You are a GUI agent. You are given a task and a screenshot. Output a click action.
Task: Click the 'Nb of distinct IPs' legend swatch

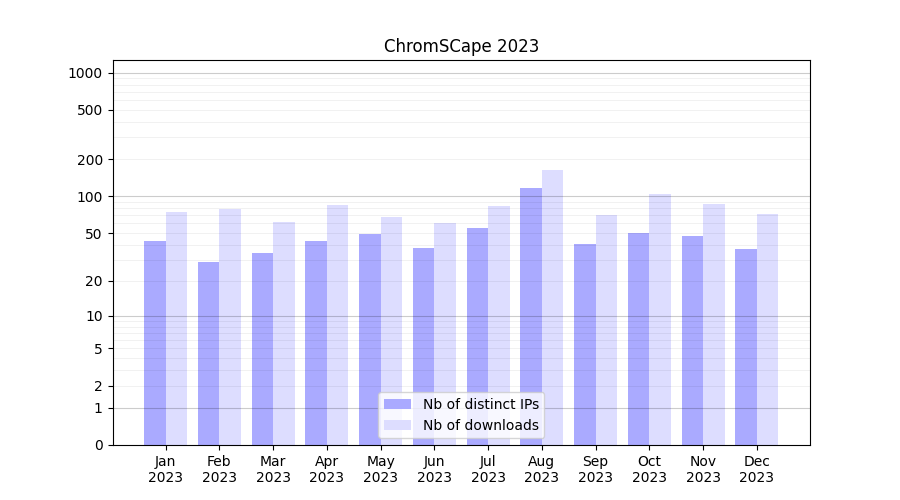pos(397,404)
